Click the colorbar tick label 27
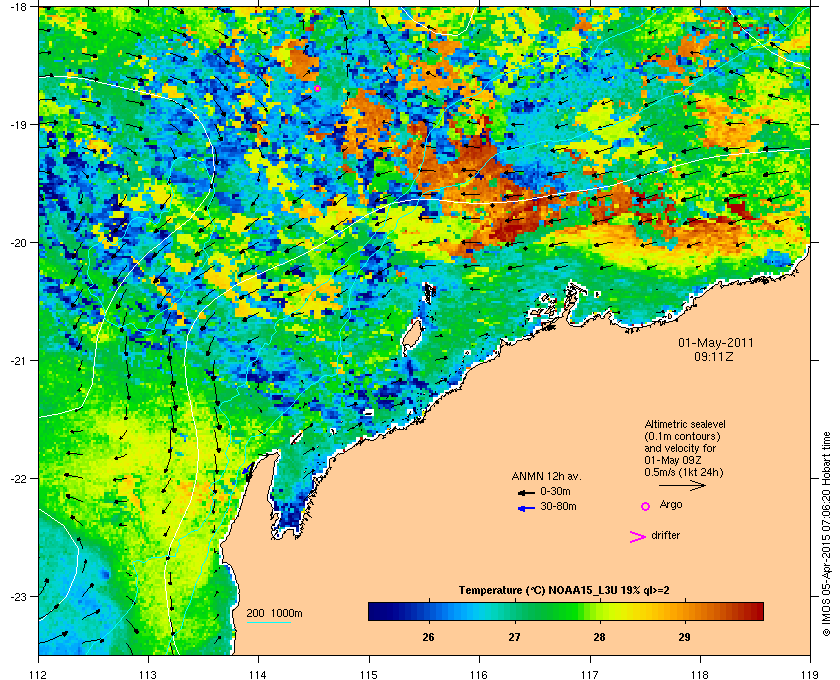 click(514, 637)
